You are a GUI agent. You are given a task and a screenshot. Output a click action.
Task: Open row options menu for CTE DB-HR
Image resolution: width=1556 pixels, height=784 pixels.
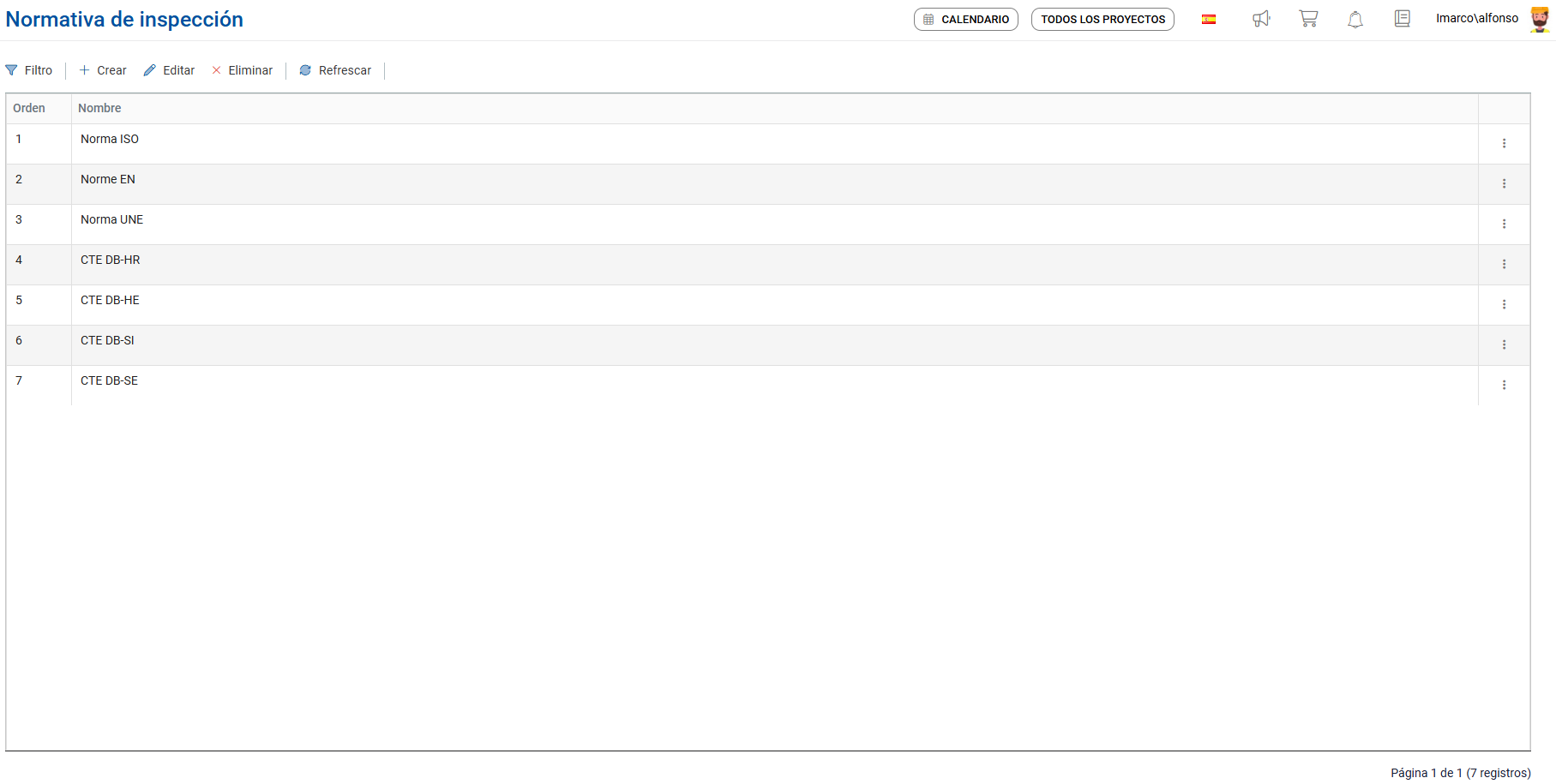(1504, 264)
